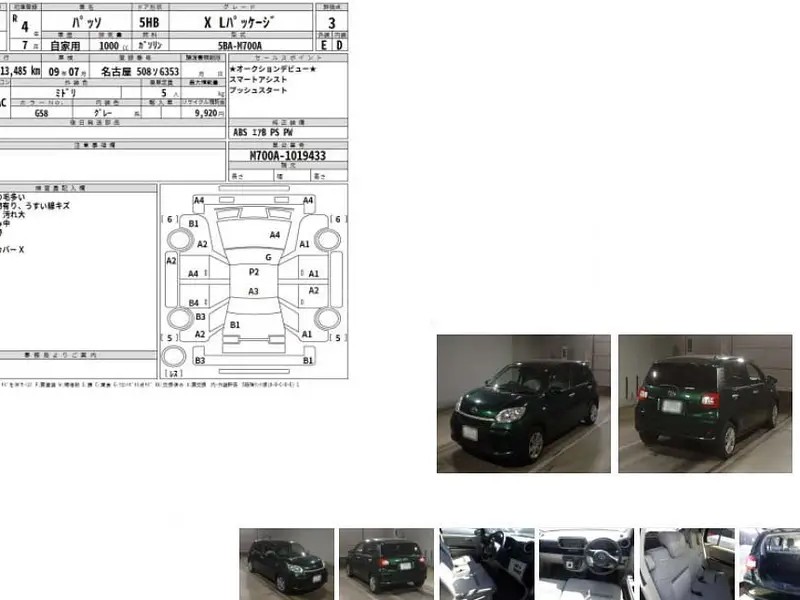The width and height of the screenshot is (800, 600).
Task: View the rear seats interior thumbnail
Action: pos(686,563)
